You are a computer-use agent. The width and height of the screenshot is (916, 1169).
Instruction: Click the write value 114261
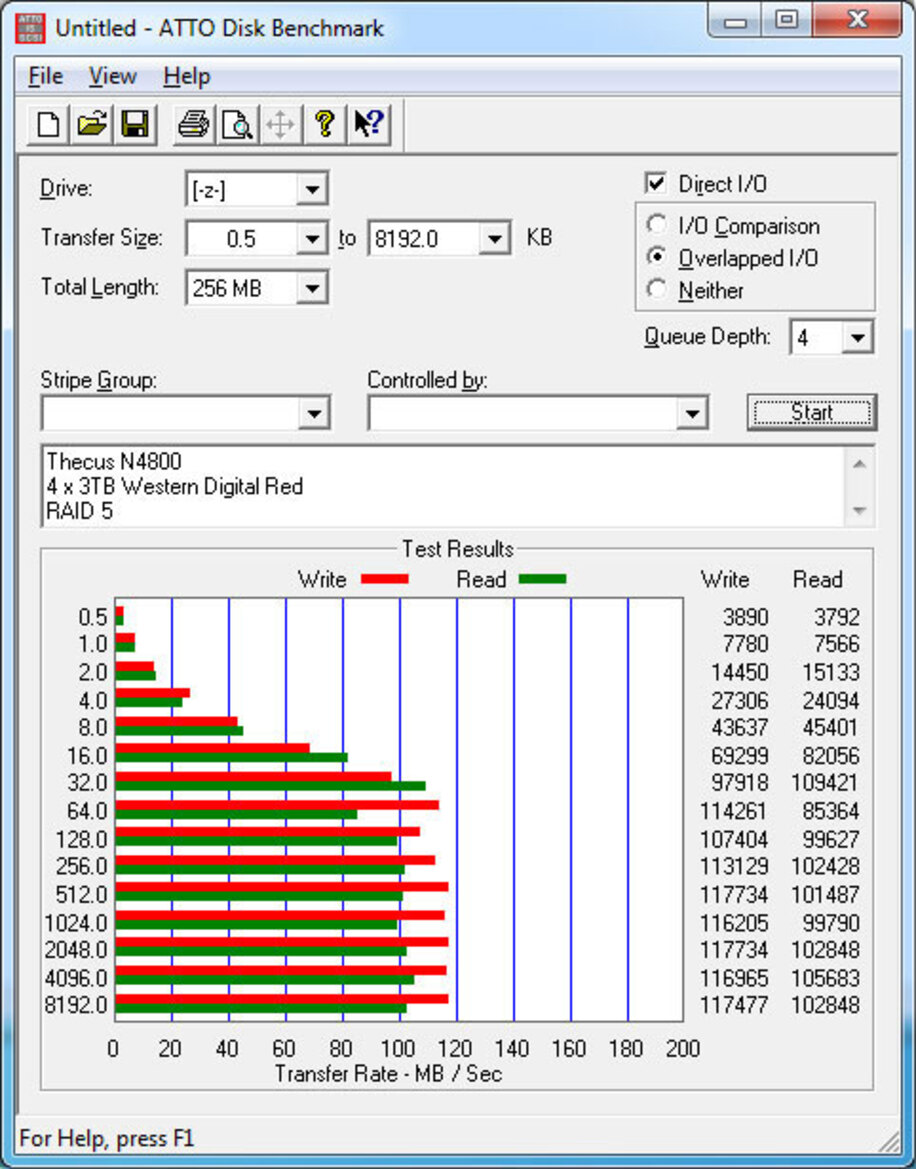[733, 811]
